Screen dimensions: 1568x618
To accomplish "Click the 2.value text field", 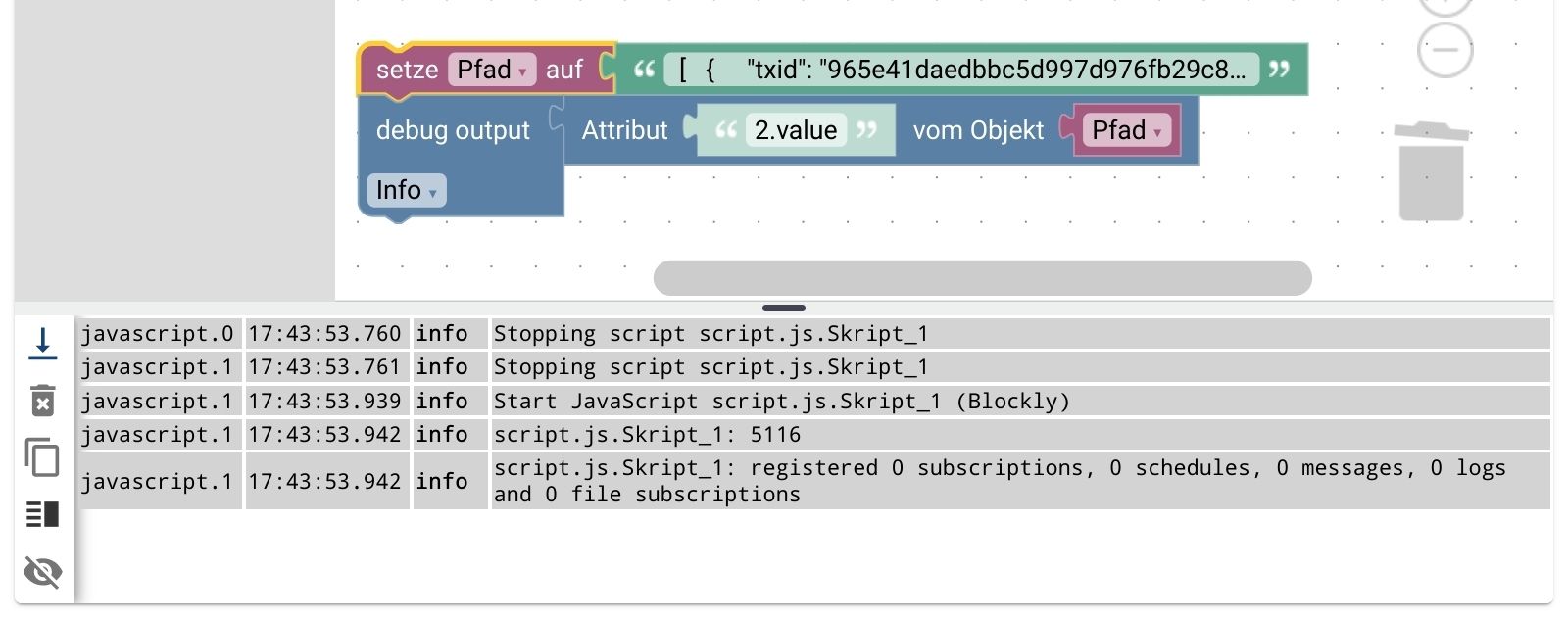I will click(x=796, y=130).
